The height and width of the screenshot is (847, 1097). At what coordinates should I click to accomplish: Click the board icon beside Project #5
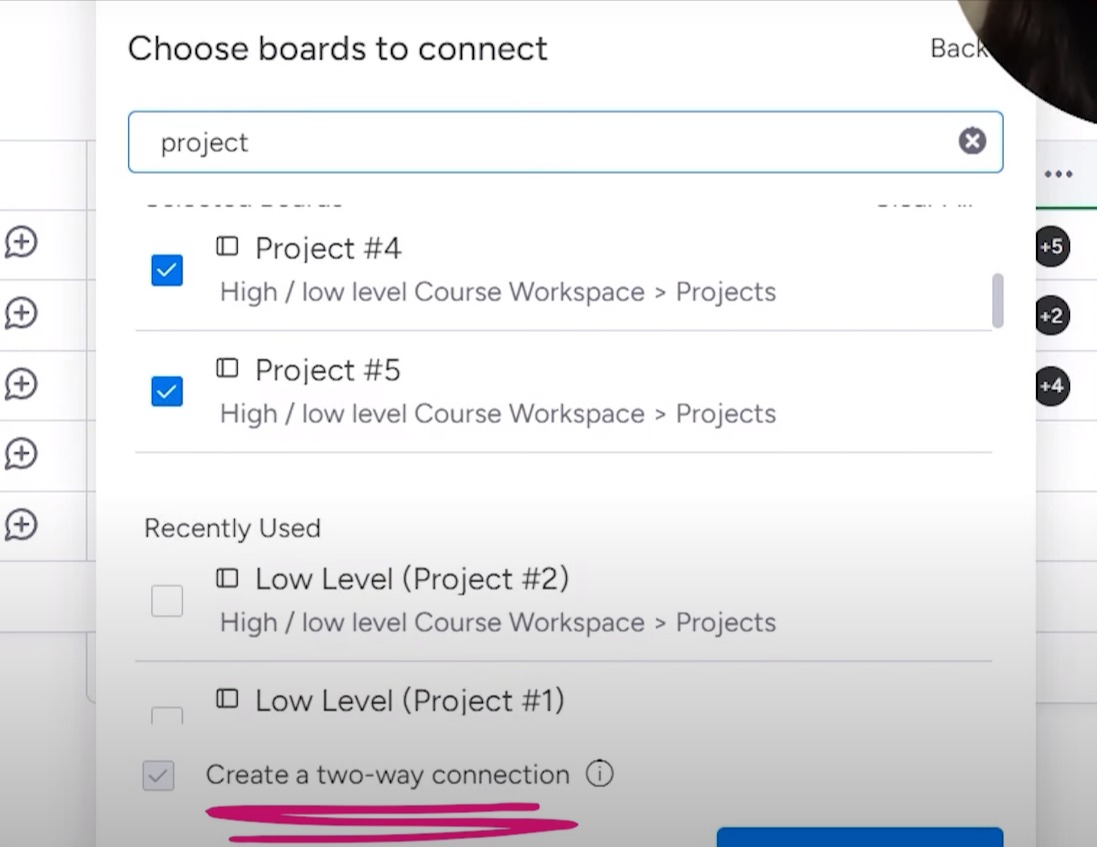(x=227, y=368)
